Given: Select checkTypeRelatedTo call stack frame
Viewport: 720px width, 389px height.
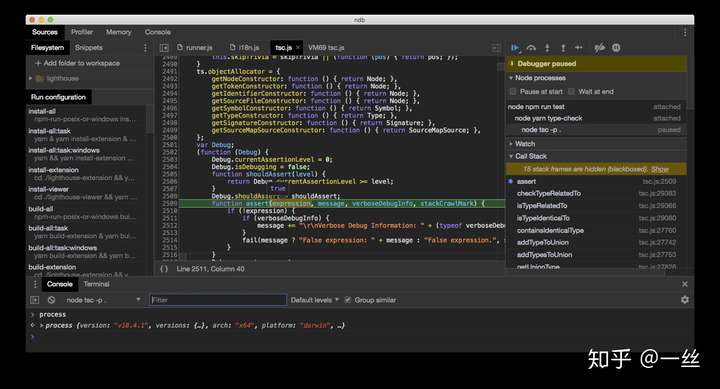Looking at the screenshot, I should click(x=596, y=193).
